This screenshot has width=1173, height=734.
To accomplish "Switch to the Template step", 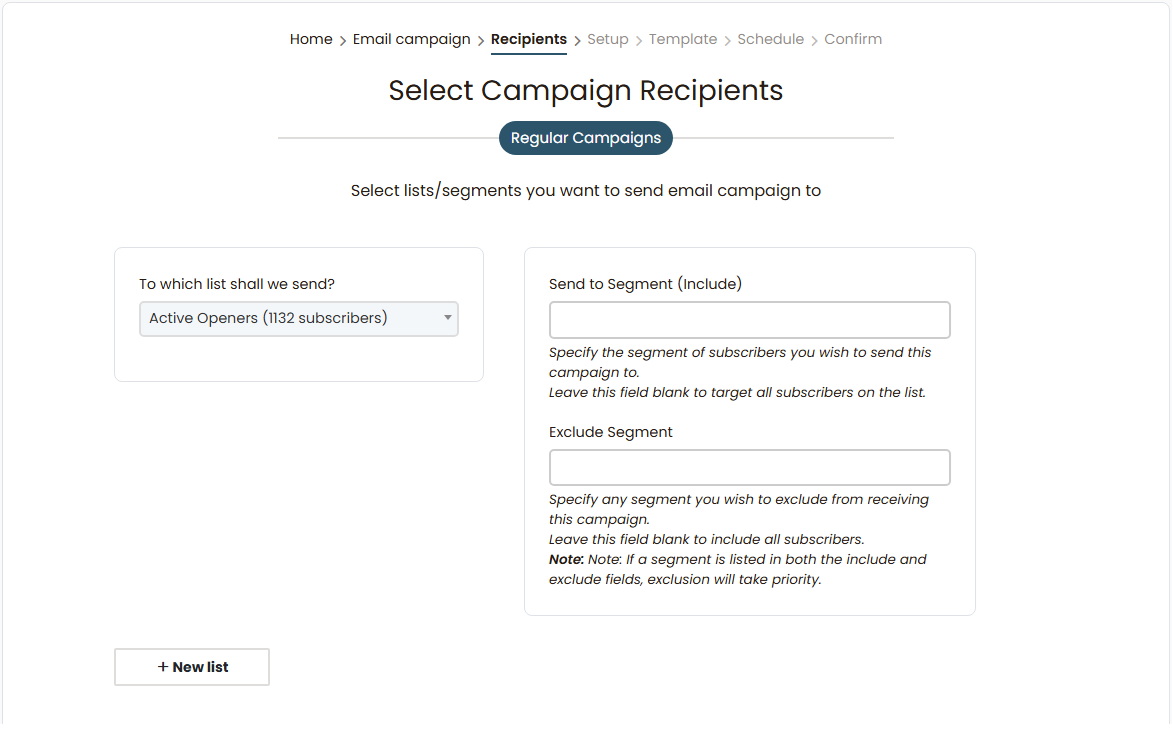I will point(683,39).
